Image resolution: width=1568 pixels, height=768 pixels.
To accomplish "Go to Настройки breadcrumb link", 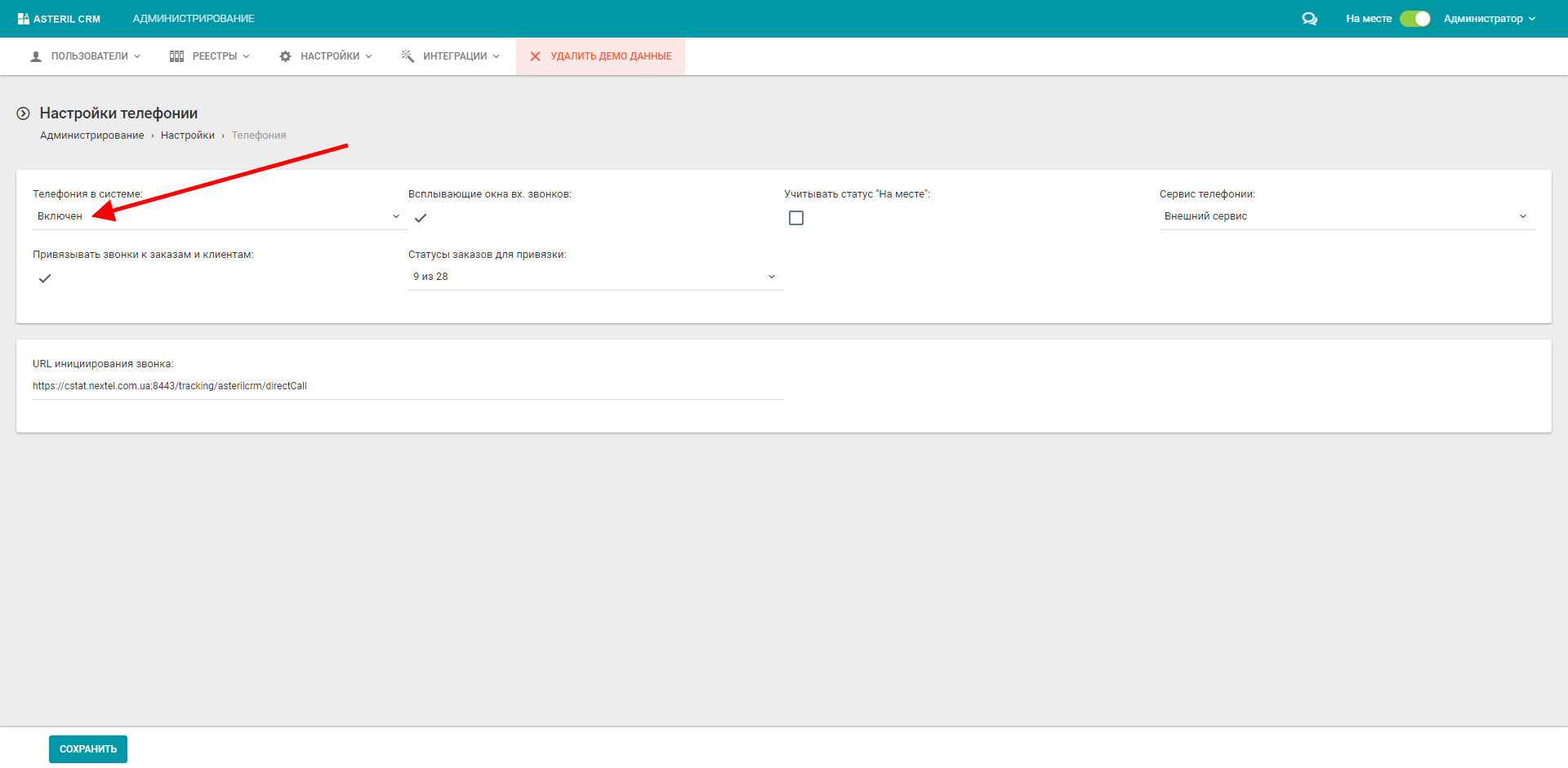I will click(x=187, y=135).
